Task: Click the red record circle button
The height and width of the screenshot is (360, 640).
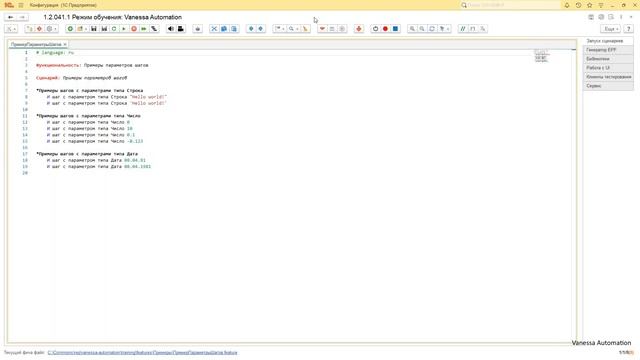Action: click(x=385, y=29)
